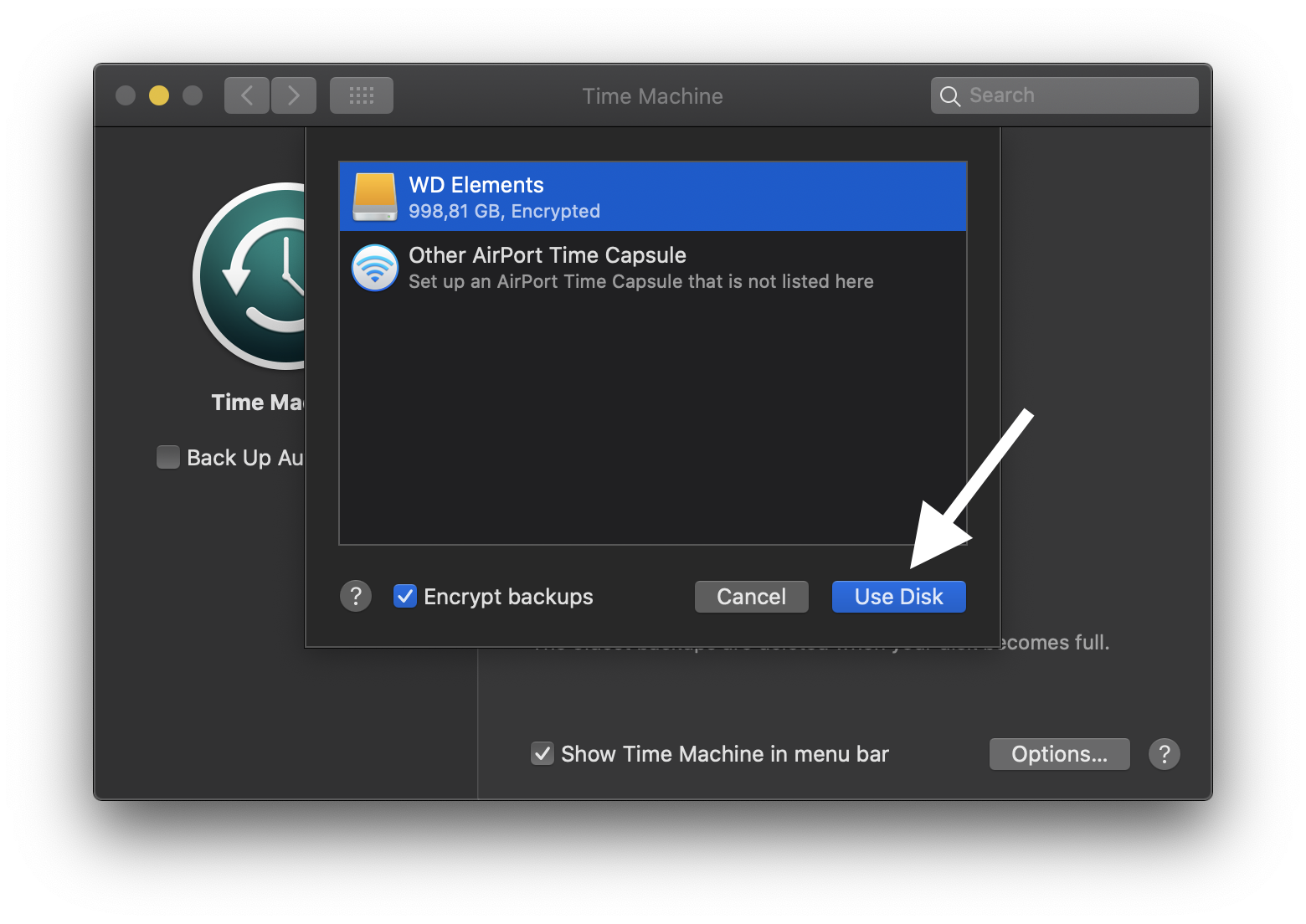Click the AirPort setup description text
Image resolution: width=1306 pixels, height=924 pixels.
point(640,282)
